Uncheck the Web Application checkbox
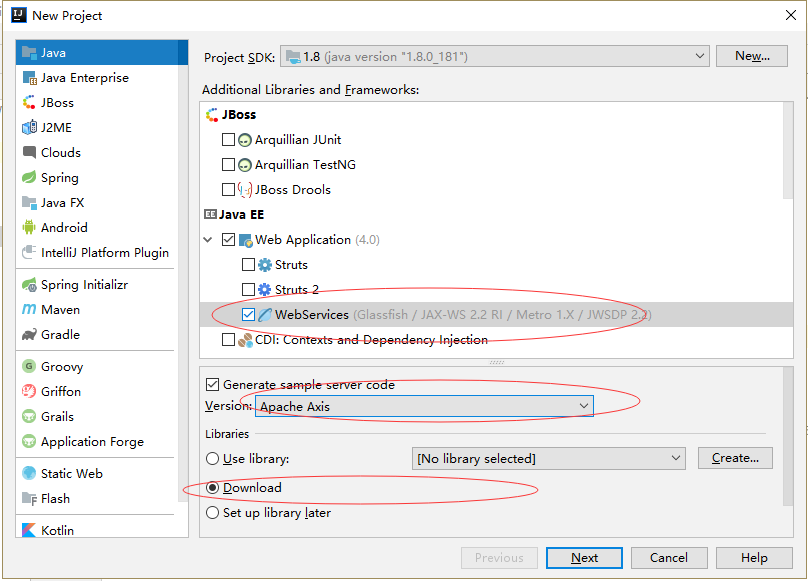 click(x=228, y=240)
